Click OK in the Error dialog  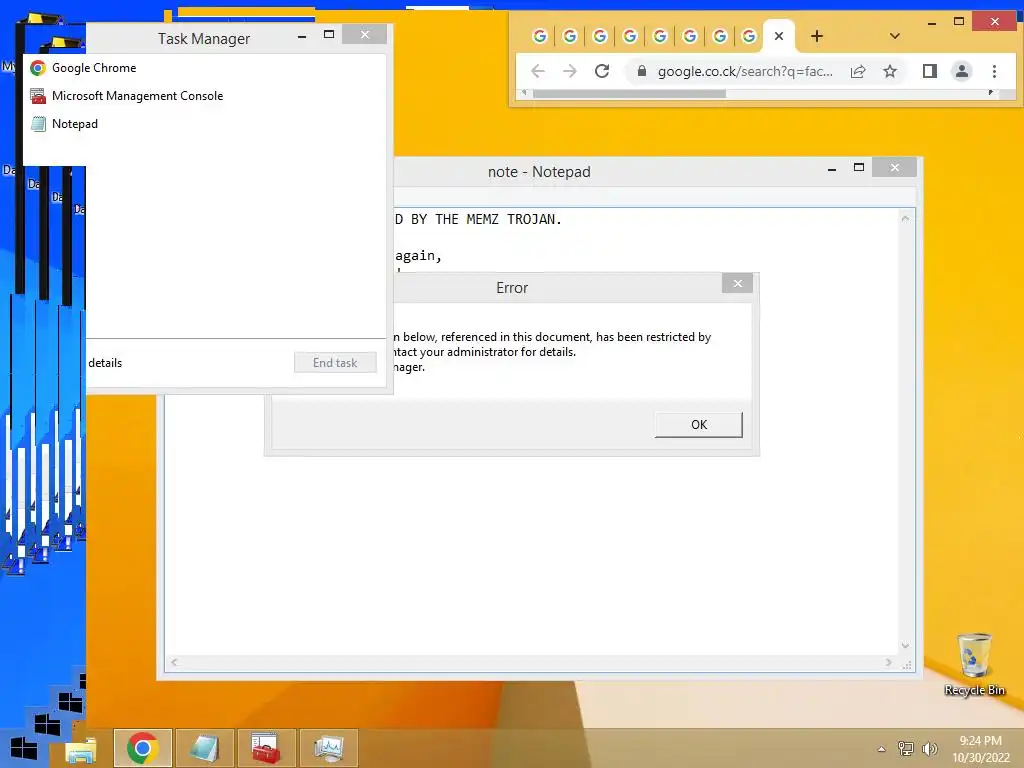698,424
